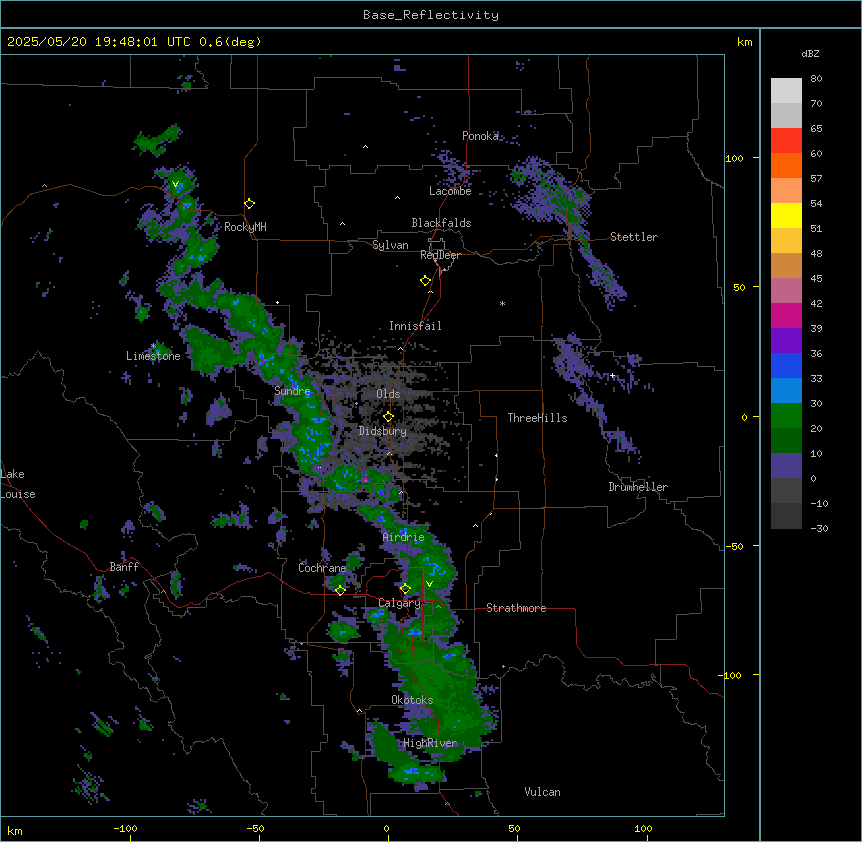This screenshot has width=862, height=842.
Task: Pick the light blue 30–33 dBZ legend swatch
Action: pyautogui.click(x=786, y=391)
